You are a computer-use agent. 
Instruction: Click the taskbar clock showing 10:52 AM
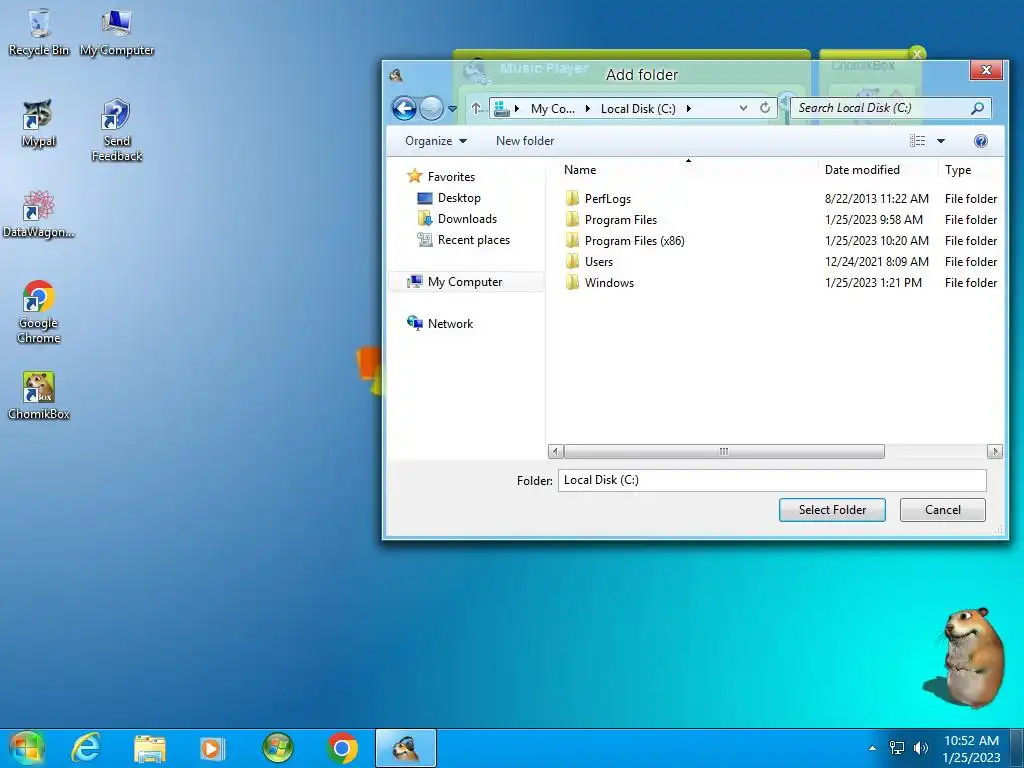tap(971, 748)
